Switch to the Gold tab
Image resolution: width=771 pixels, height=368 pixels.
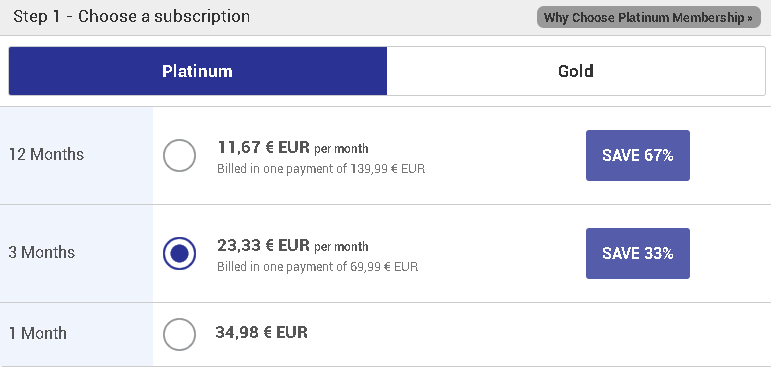tap(576, 71)
